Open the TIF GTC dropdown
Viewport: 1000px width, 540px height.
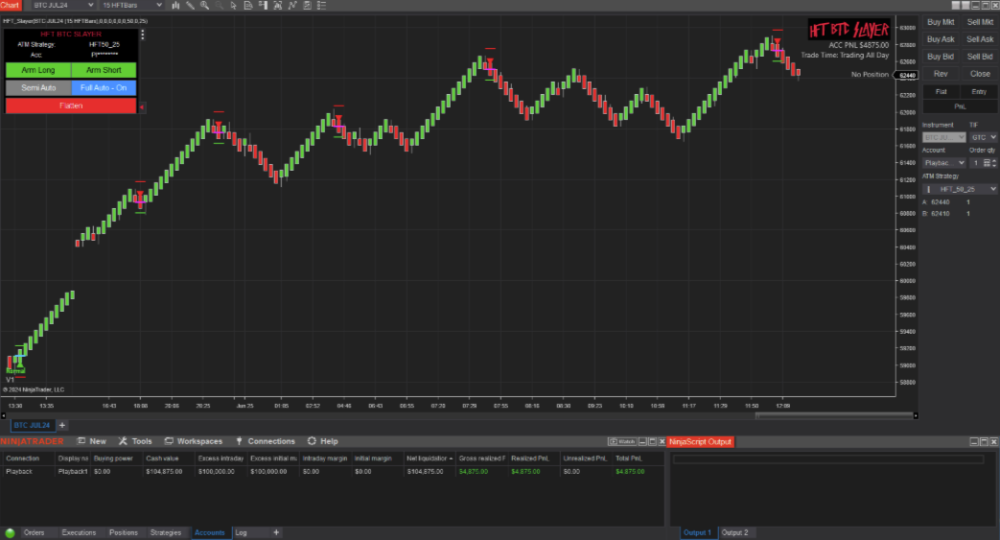coord(983,138)
